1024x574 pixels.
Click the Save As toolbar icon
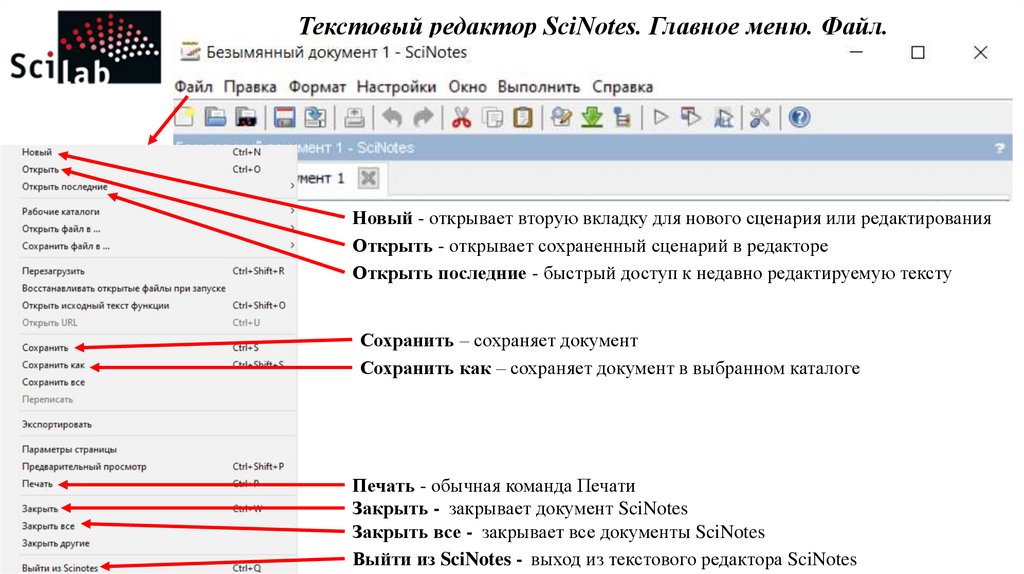click(x=316, y=118)
